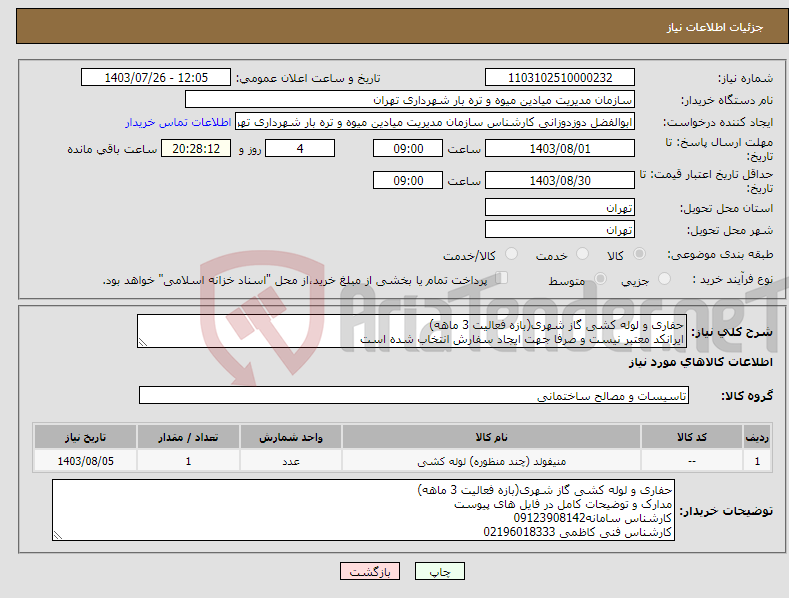Click the تاریخ نیاز column header
This screenshot has height=598, width=789.
[86, 437]
